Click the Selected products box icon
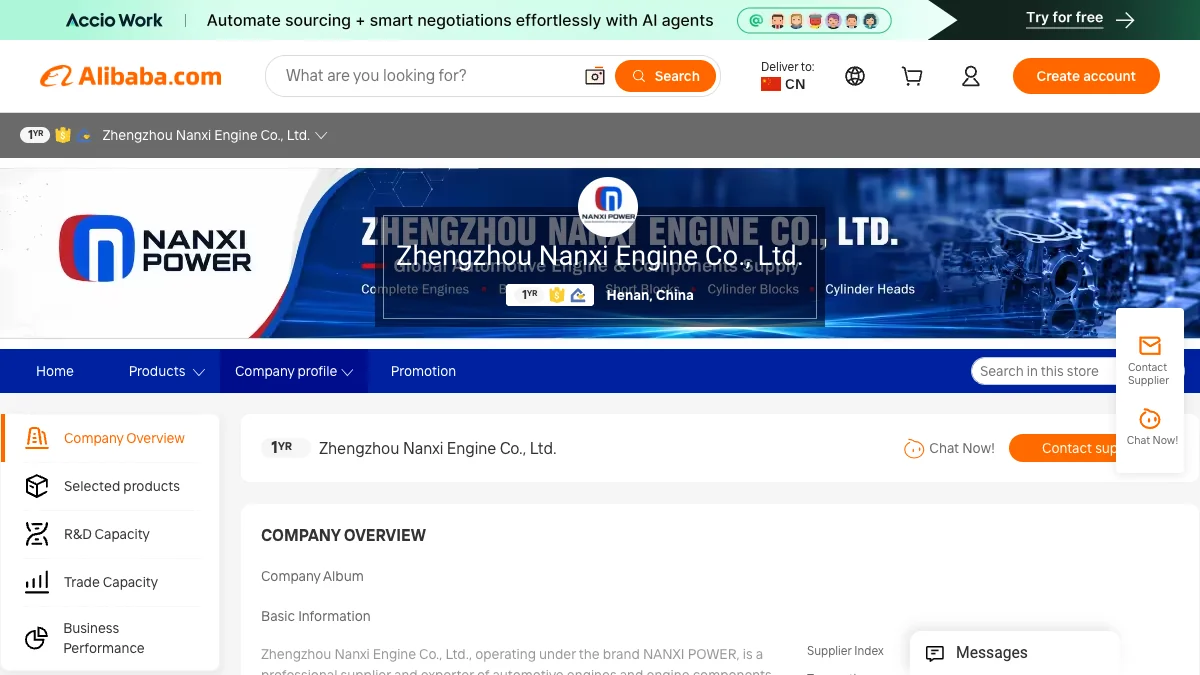The image size is (1200, 675). click(37, 486)
